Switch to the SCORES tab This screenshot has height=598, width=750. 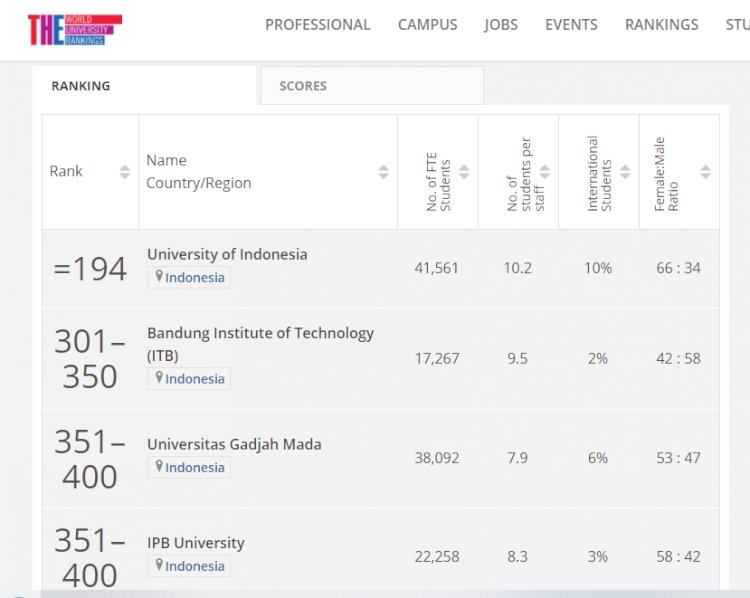click(372, 86)
